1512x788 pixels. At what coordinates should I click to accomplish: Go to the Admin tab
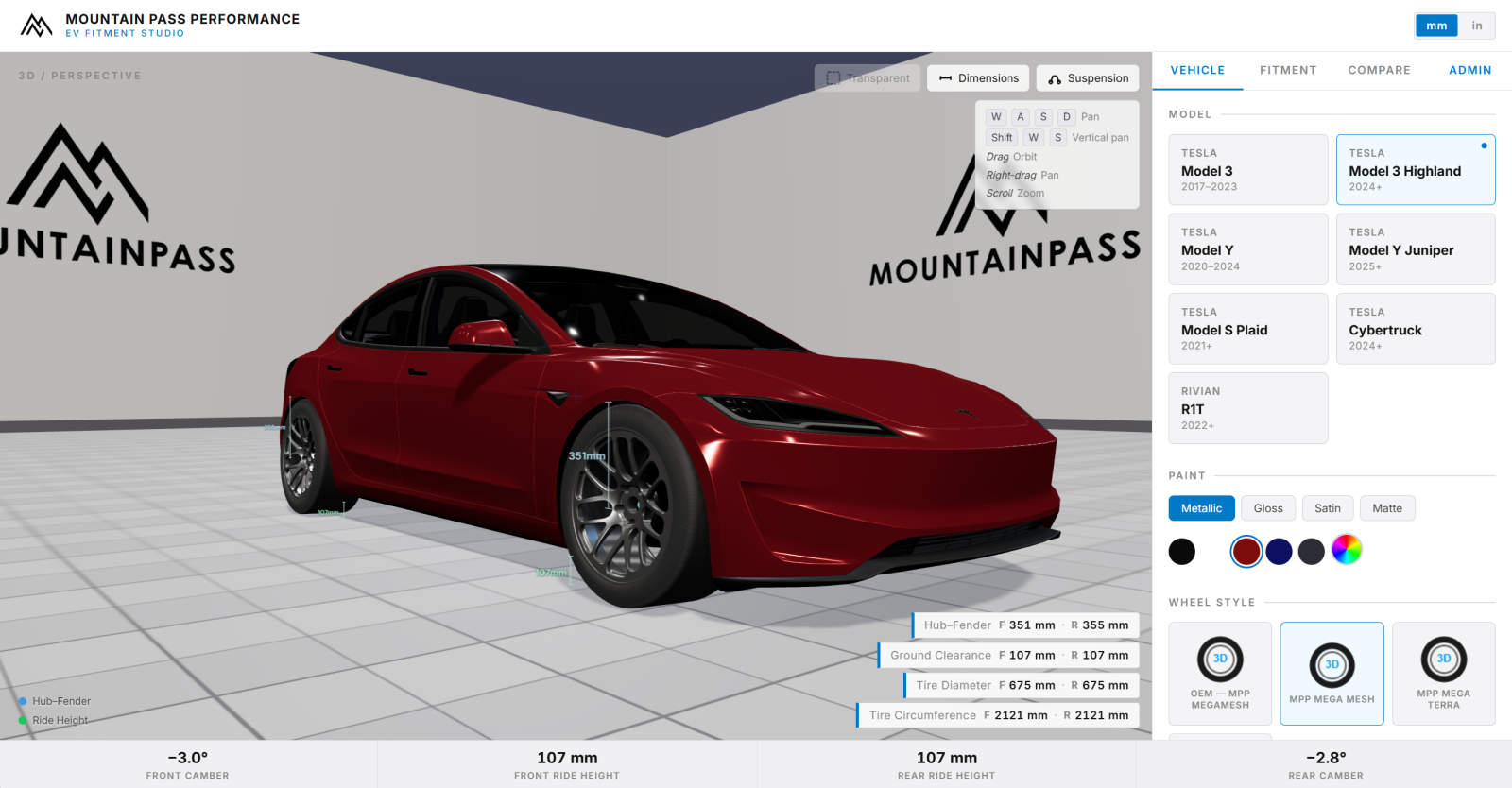1469,70
